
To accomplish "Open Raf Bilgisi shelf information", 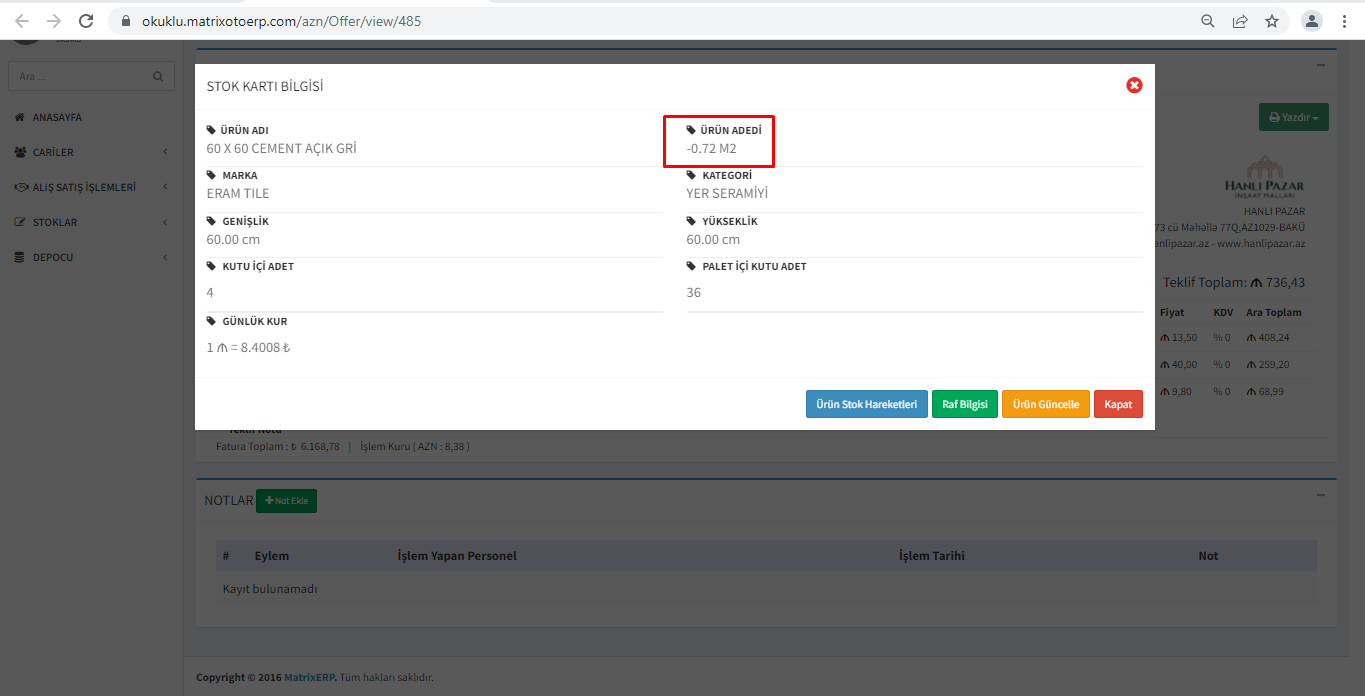I will 964,404.
